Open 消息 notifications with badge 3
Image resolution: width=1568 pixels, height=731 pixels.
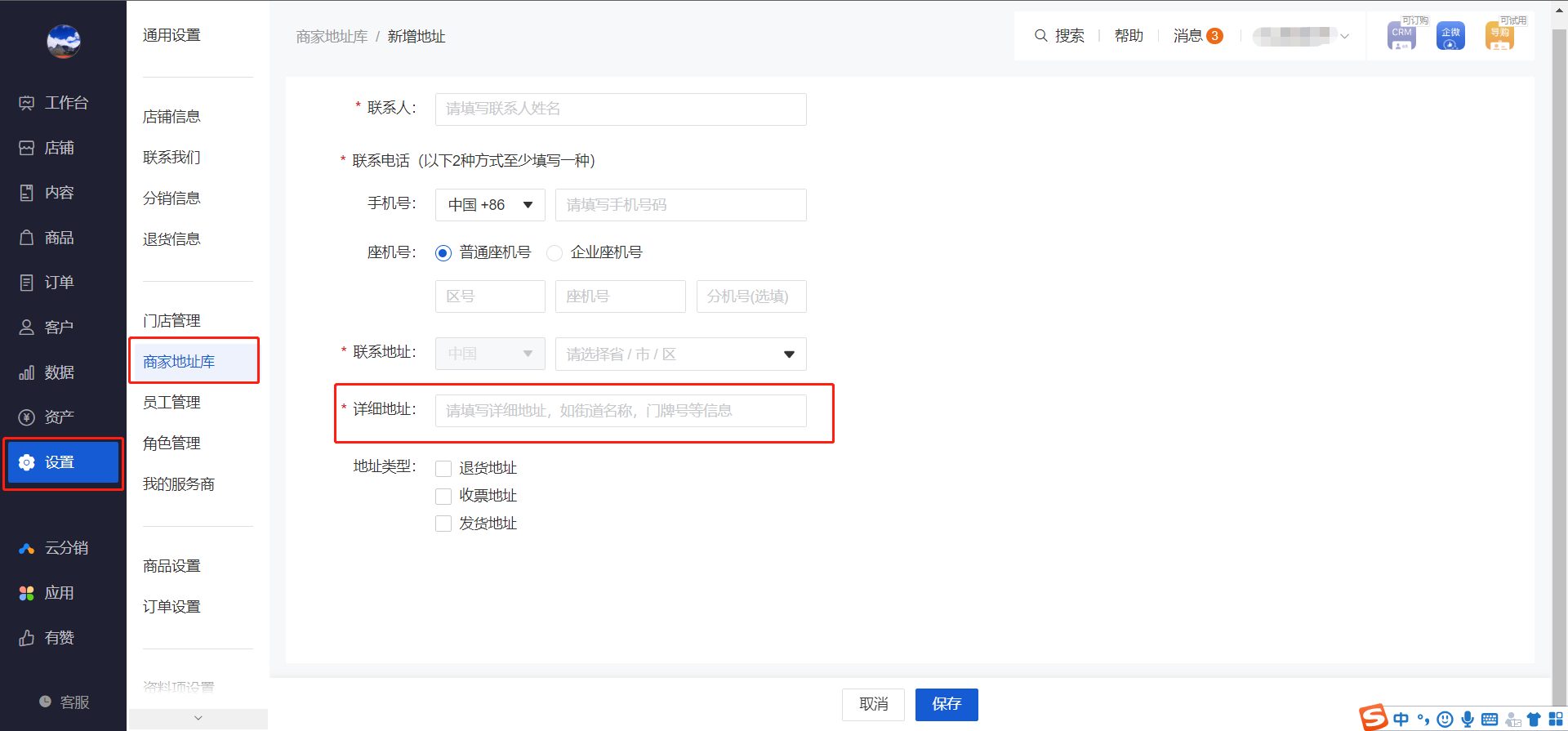(x=1197, y=36)
